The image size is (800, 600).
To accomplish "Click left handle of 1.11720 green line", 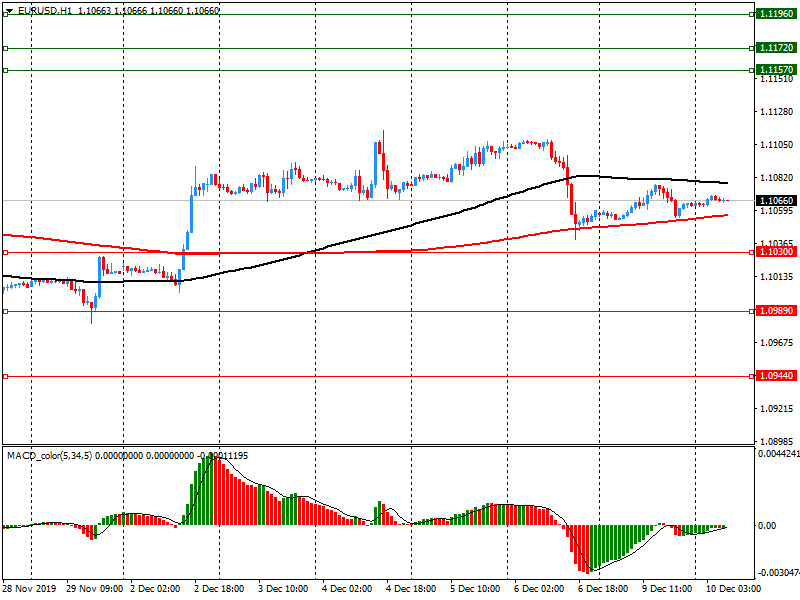I will 6,48.
